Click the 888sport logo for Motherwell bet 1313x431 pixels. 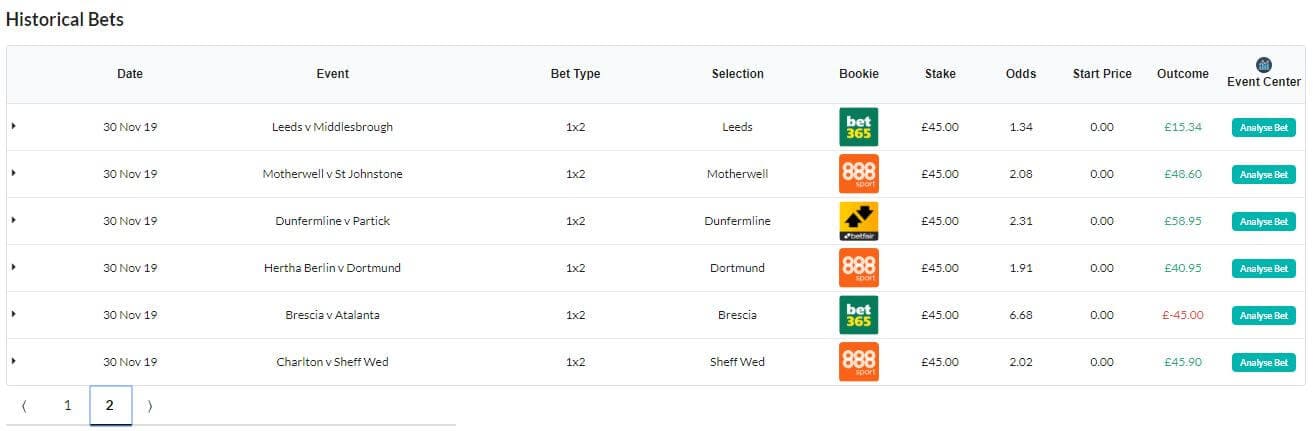[x=858, y=174]
